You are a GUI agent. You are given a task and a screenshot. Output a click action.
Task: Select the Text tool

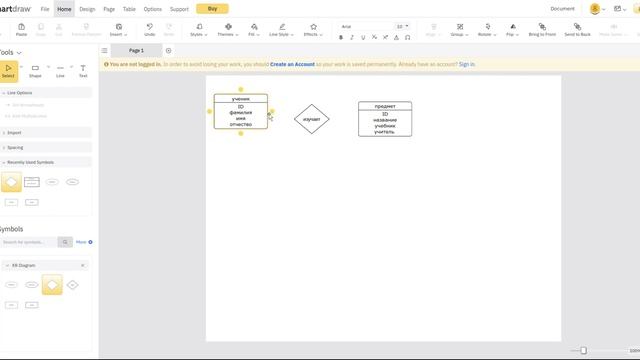[x=83, y=71]
